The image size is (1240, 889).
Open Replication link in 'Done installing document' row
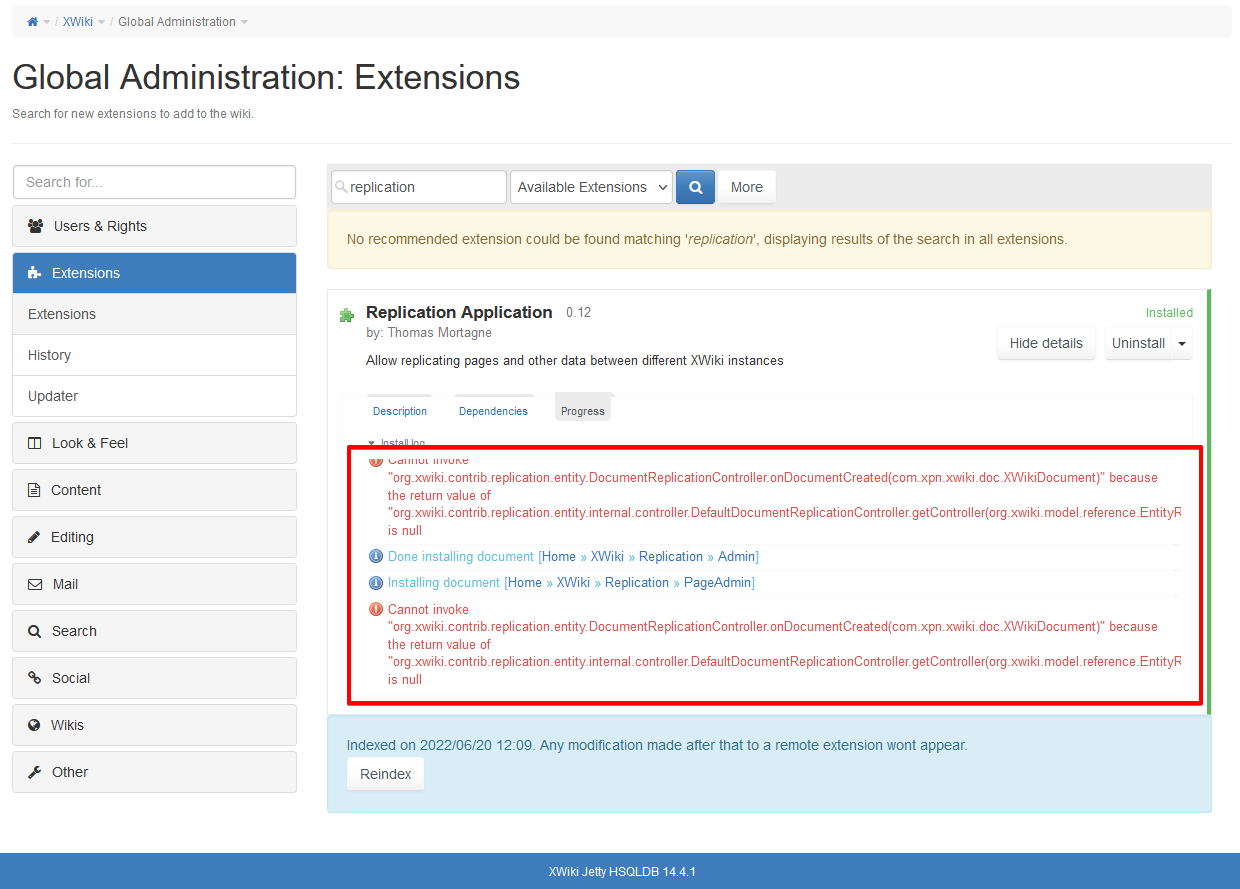coord(671,556)
